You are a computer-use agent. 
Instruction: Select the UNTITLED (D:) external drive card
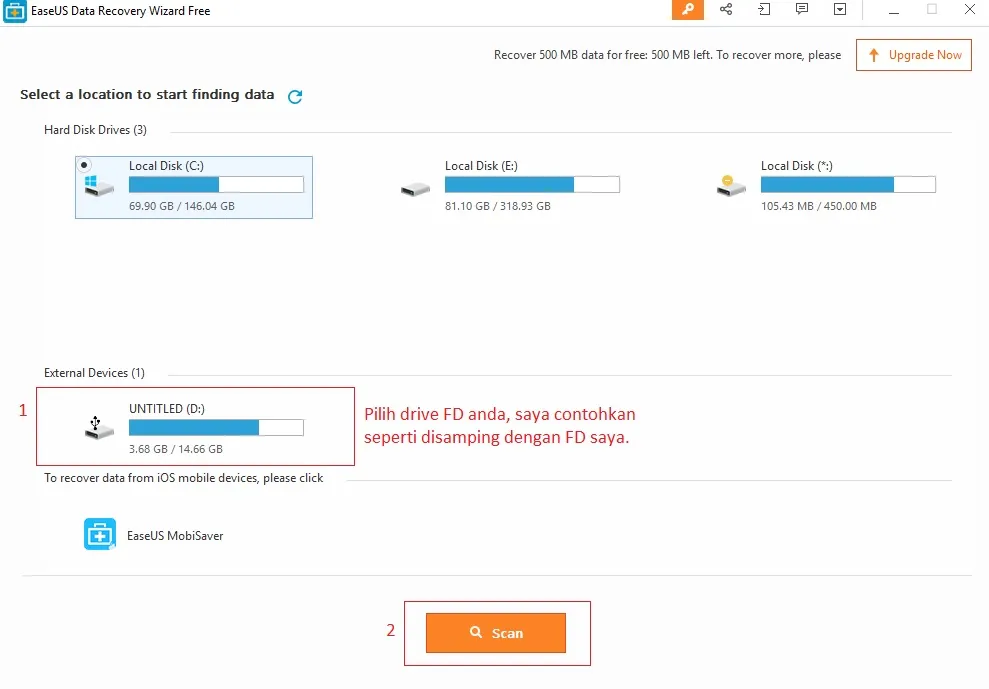click(195, 426)
